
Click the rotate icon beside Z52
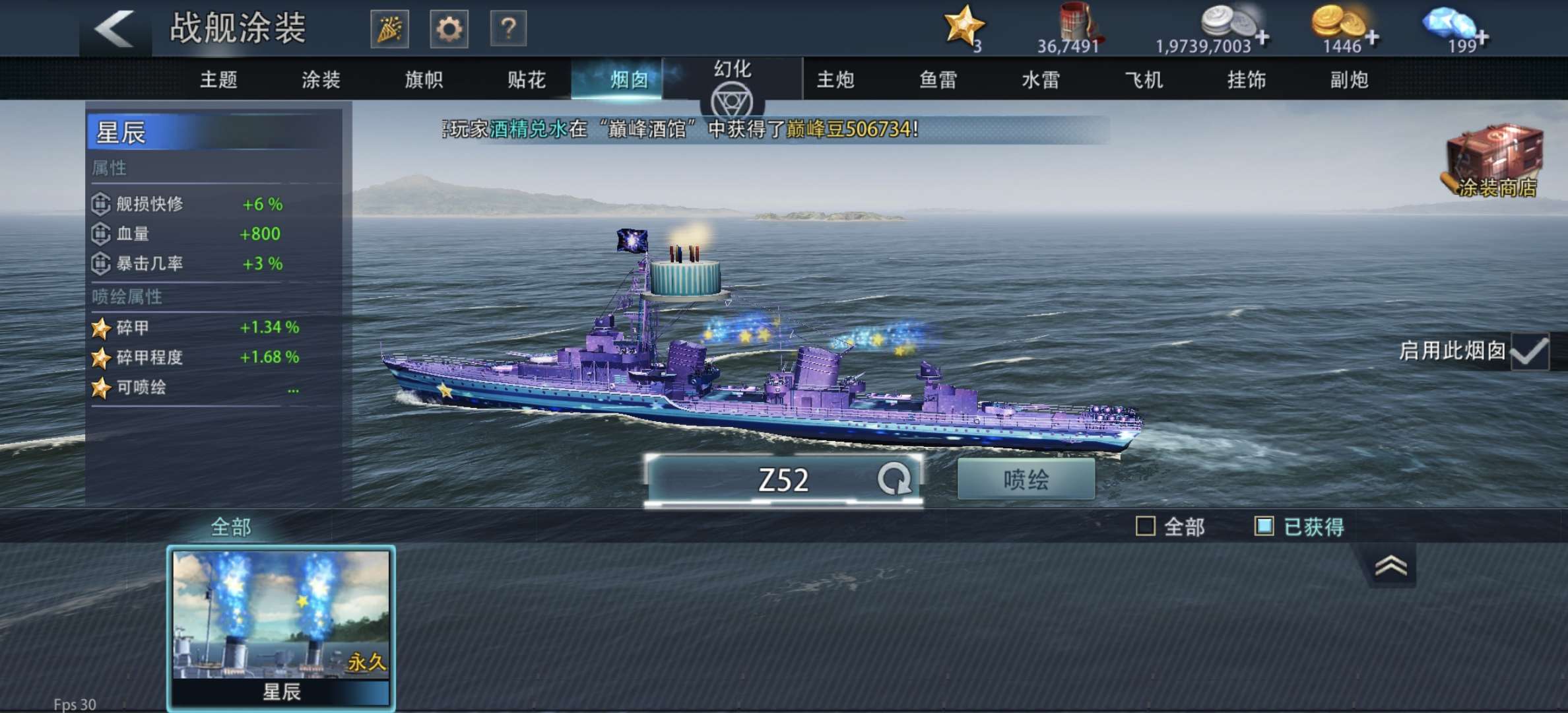[894, 479]
